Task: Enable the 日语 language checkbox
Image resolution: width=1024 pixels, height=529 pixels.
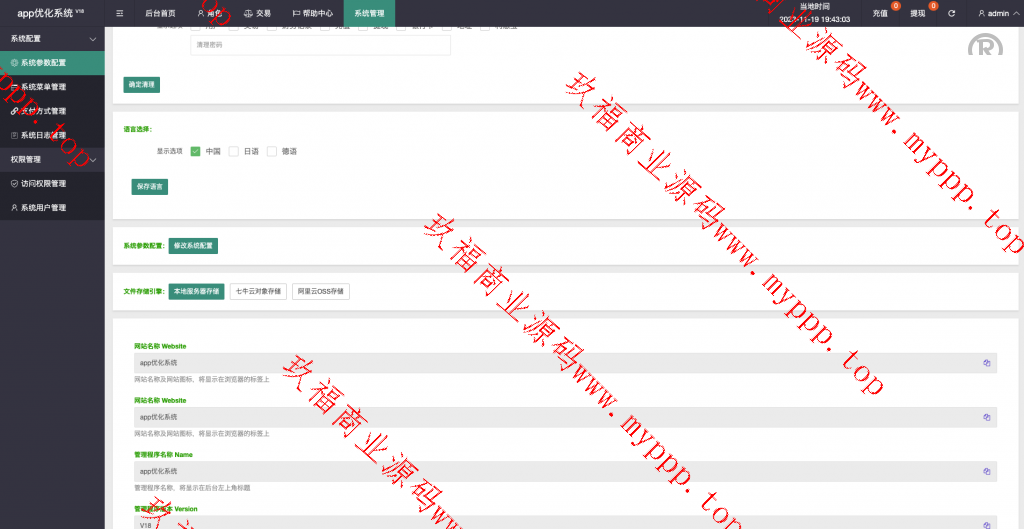Action: (x=234, y=151)
